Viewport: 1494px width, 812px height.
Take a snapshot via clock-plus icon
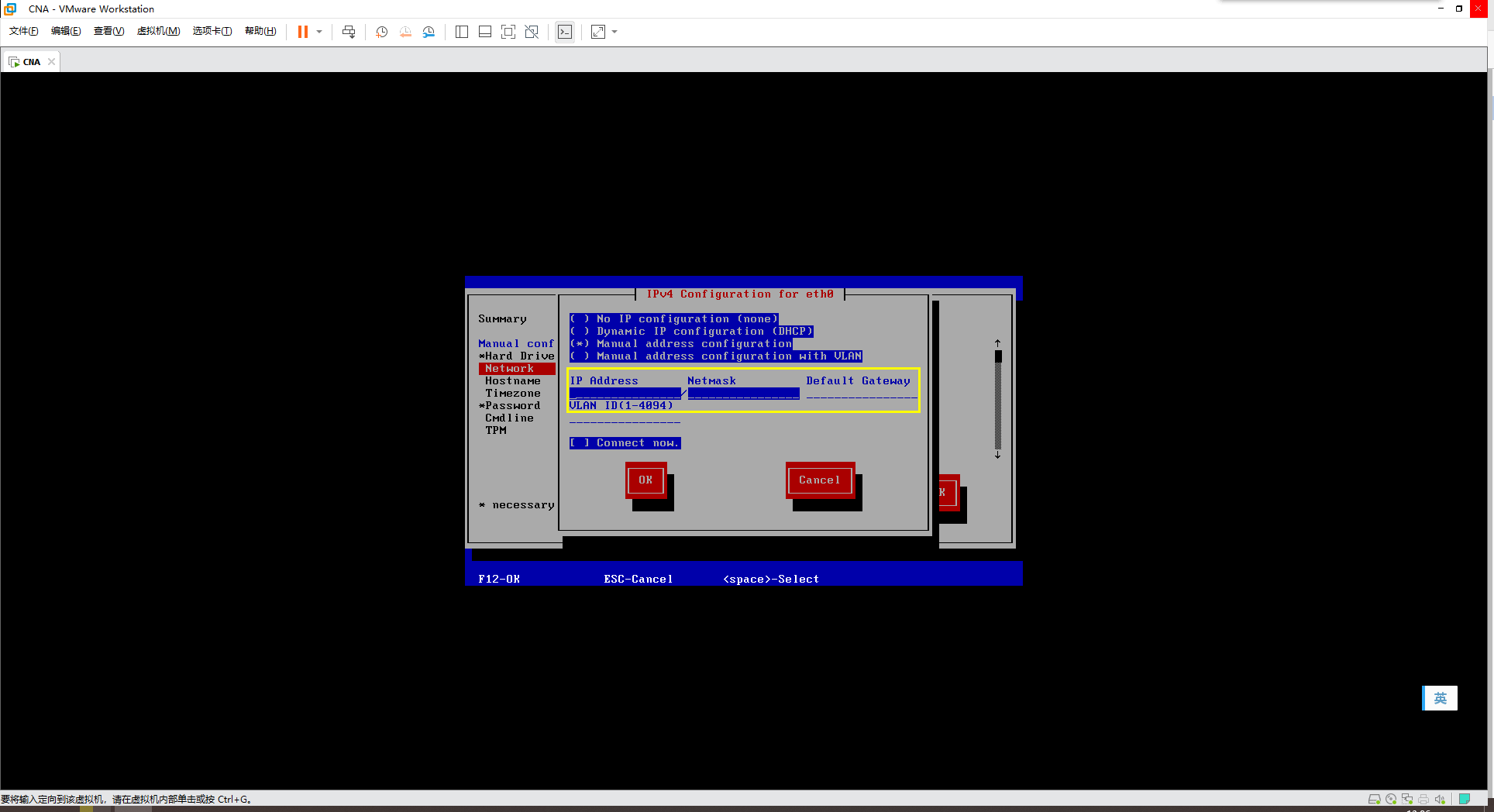(382, 32)
